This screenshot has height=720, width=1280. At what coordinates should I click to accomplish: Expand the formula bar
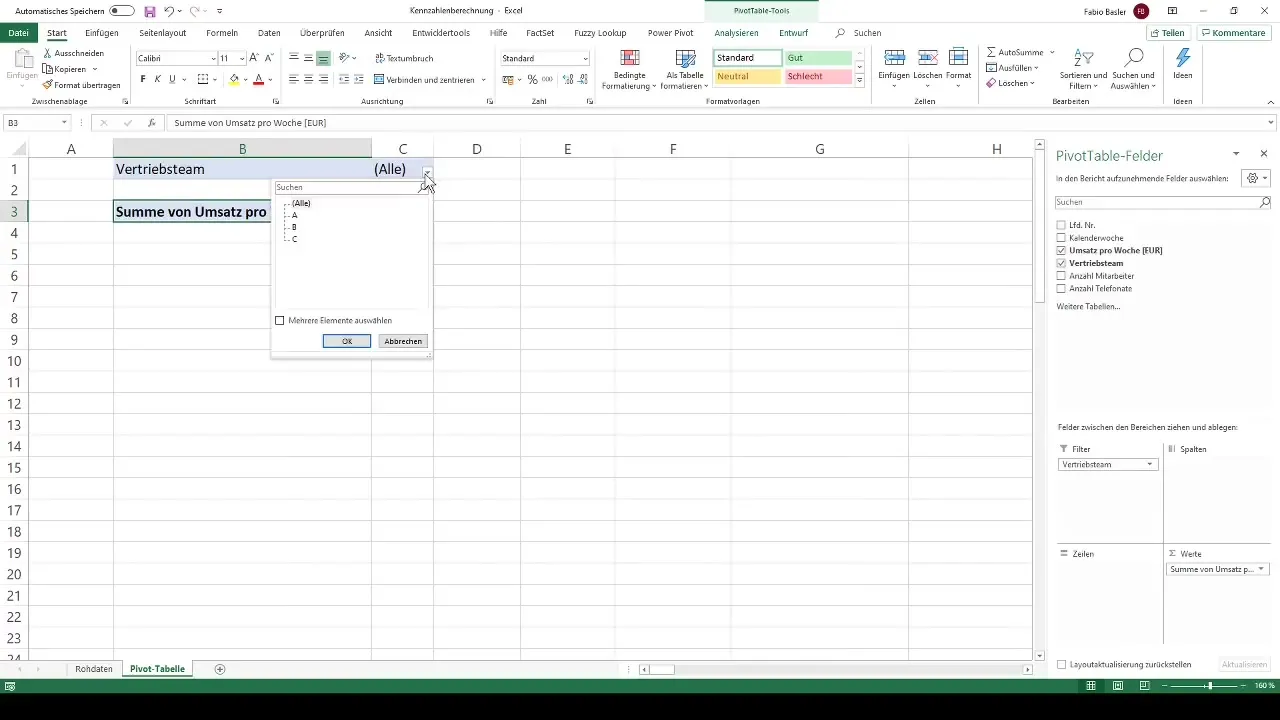pyautogui.click(x=1271, y=123)
